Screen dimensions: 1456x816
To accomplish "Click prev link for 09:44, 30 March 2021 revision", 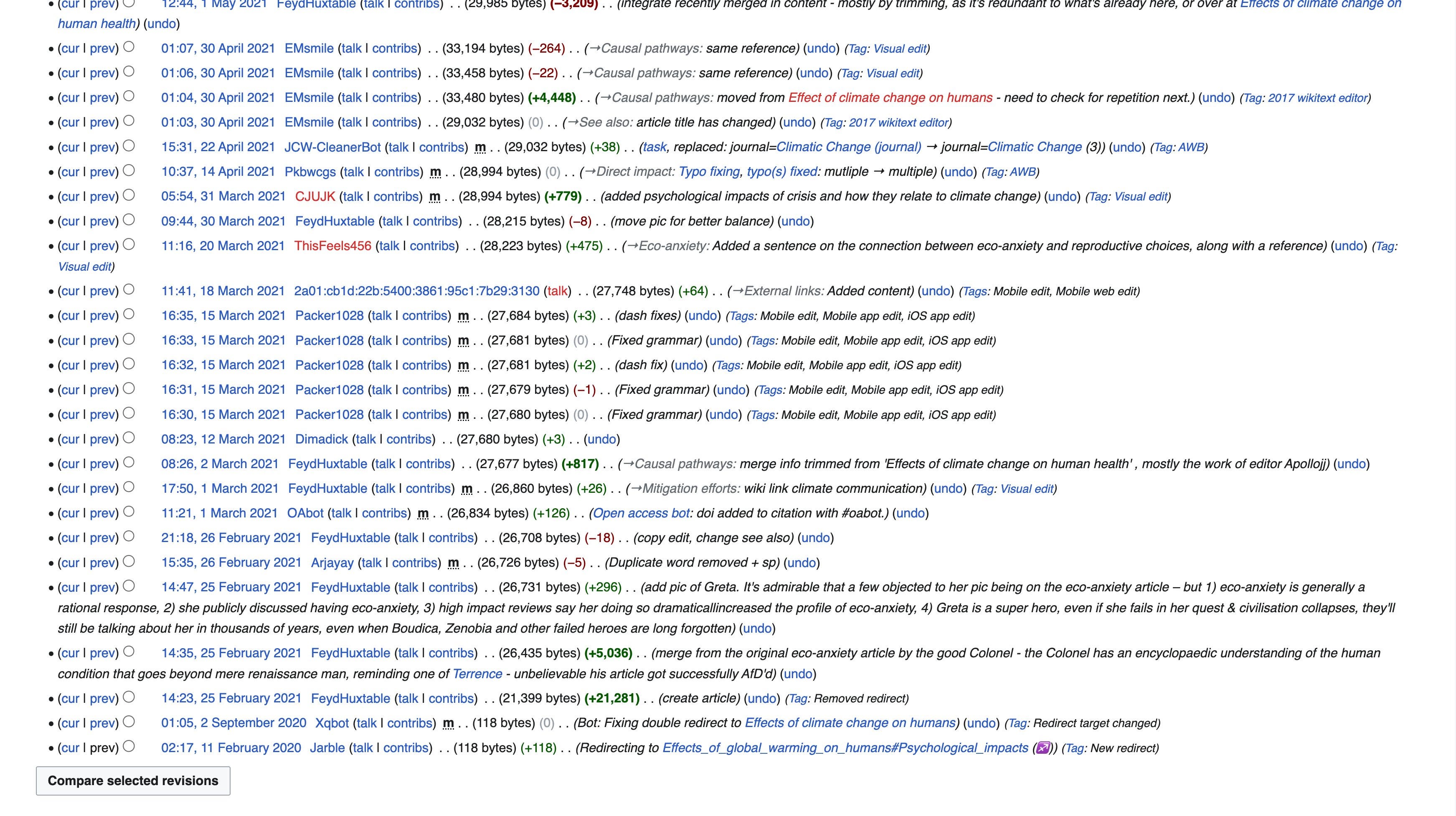I will tap(102, 221).
